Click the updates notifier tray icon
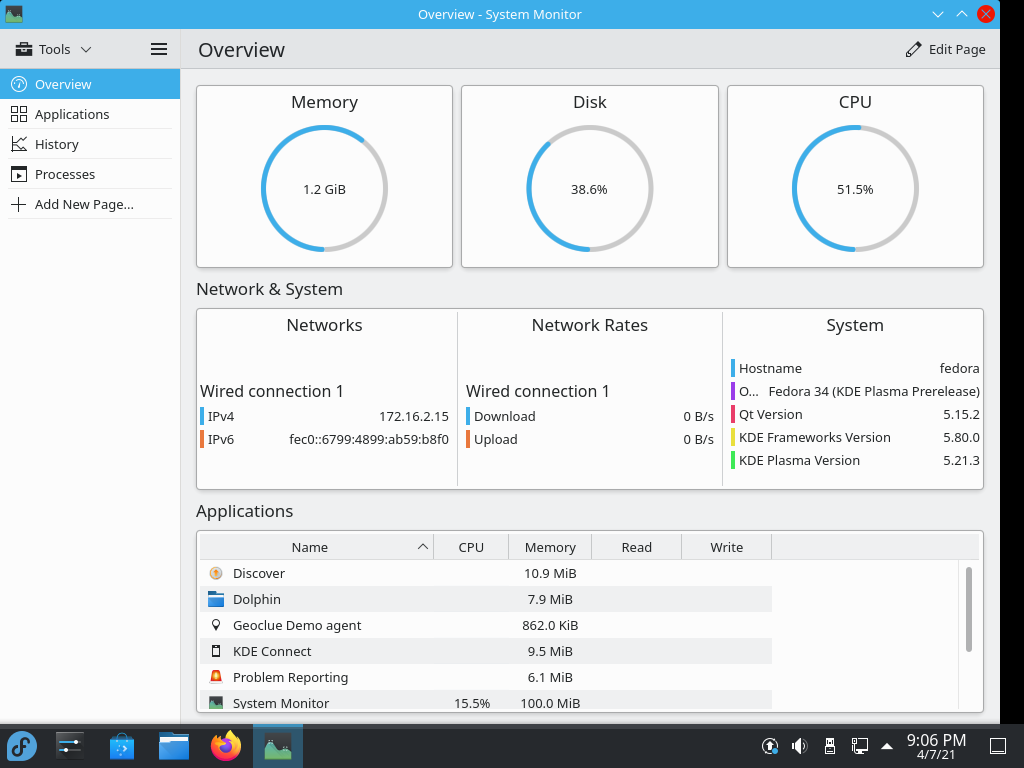This screenshot has width=1024, height=768. point(770,746)
